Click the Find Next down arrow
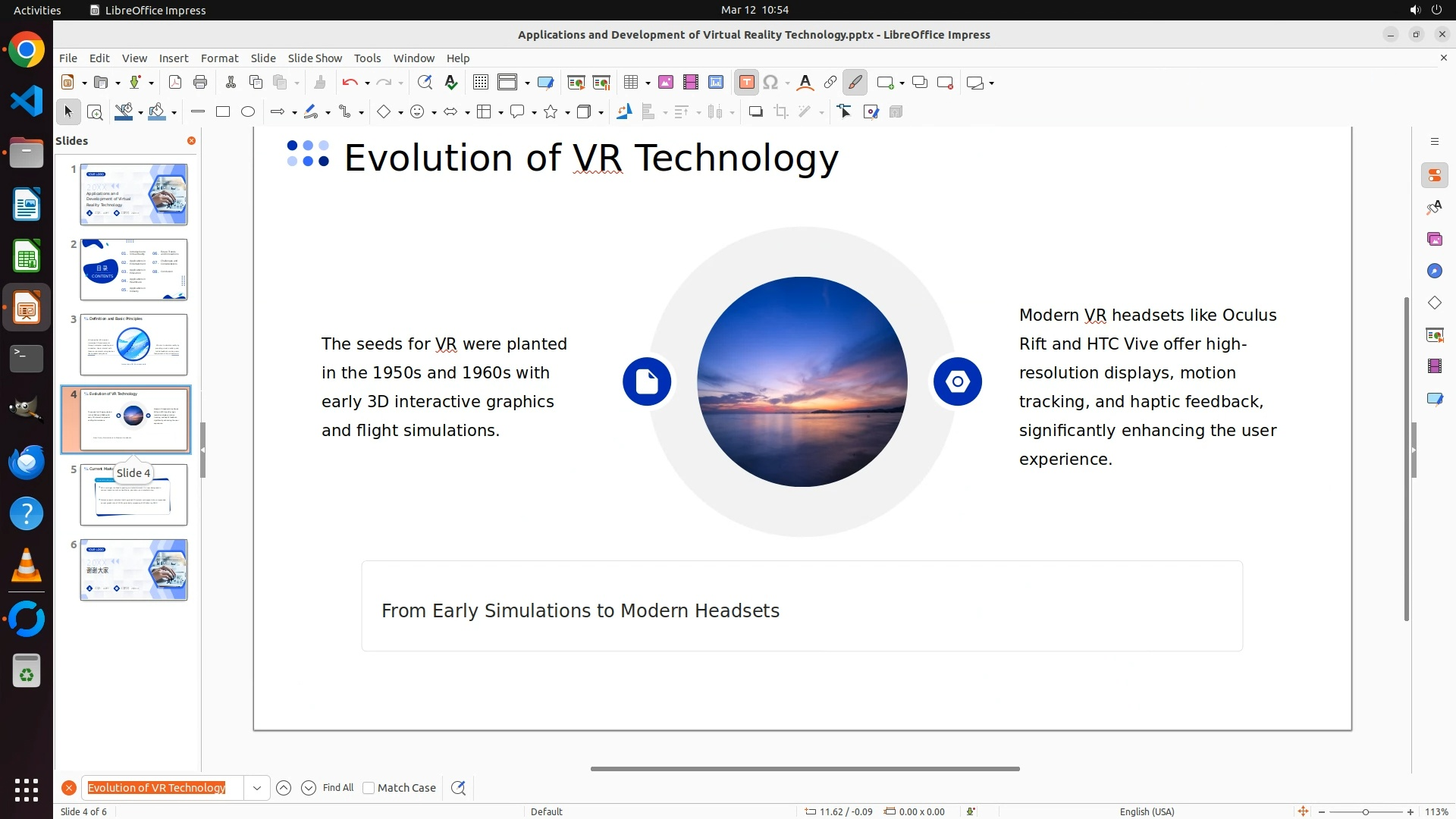Image resolution: width=1456 pixels, height=819 pixels. point(309,788)
